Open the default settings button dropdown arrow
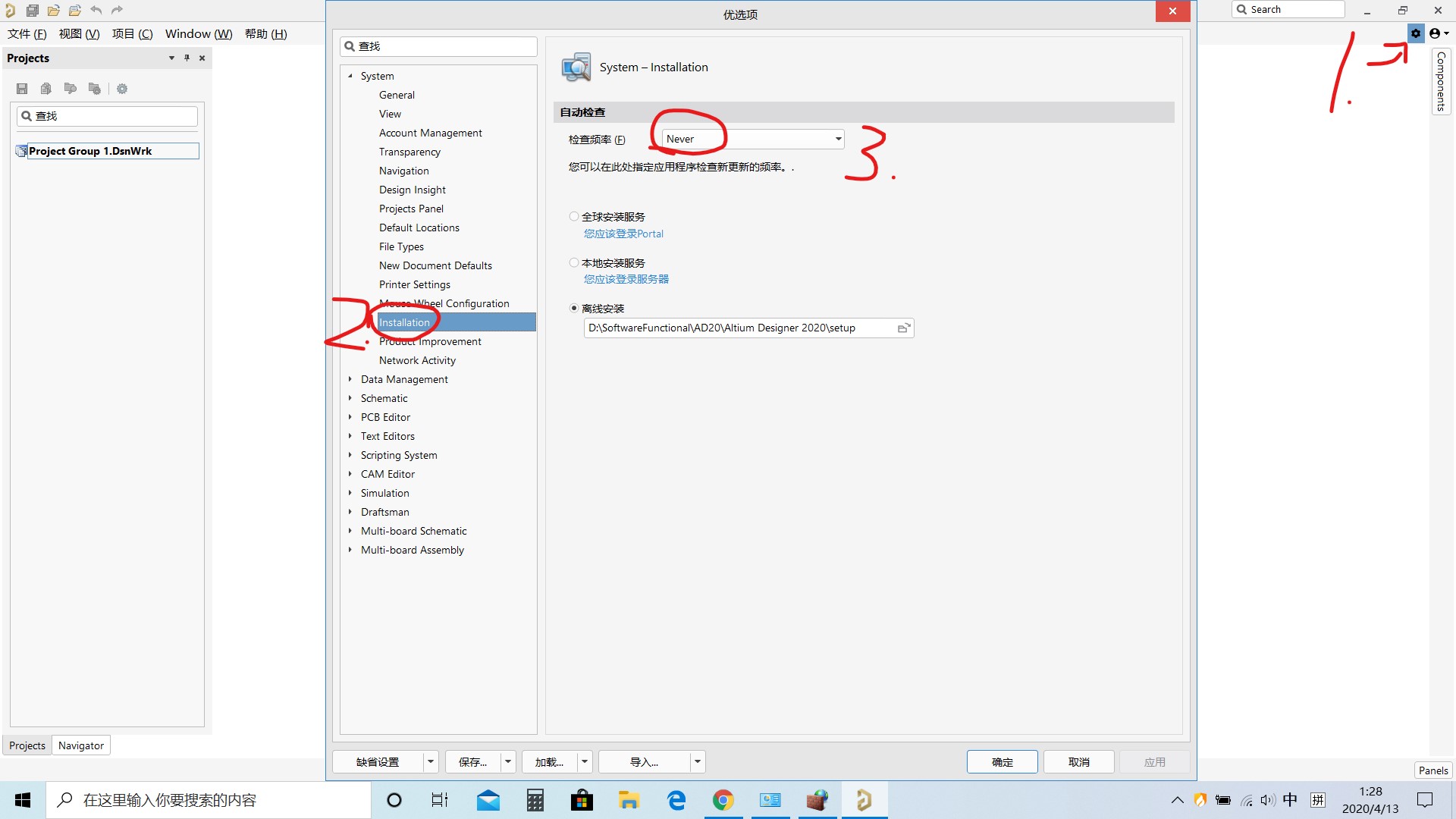This screenshot has width=1456, height=819. (x=431, y=762)
